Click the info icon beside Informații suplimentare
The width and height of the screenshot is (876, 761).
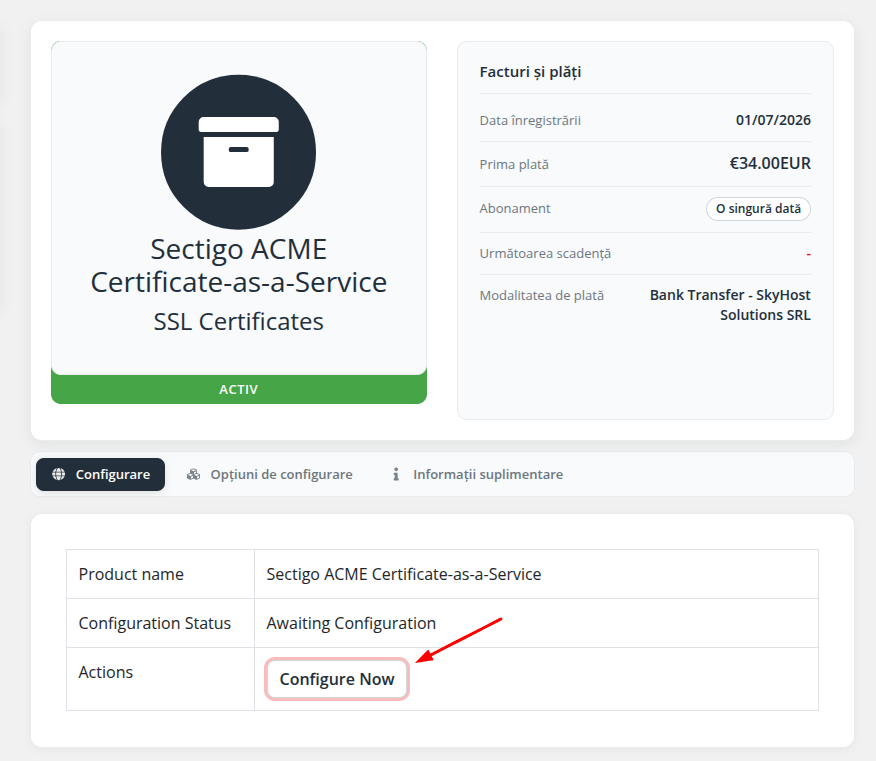click(396, 474)
